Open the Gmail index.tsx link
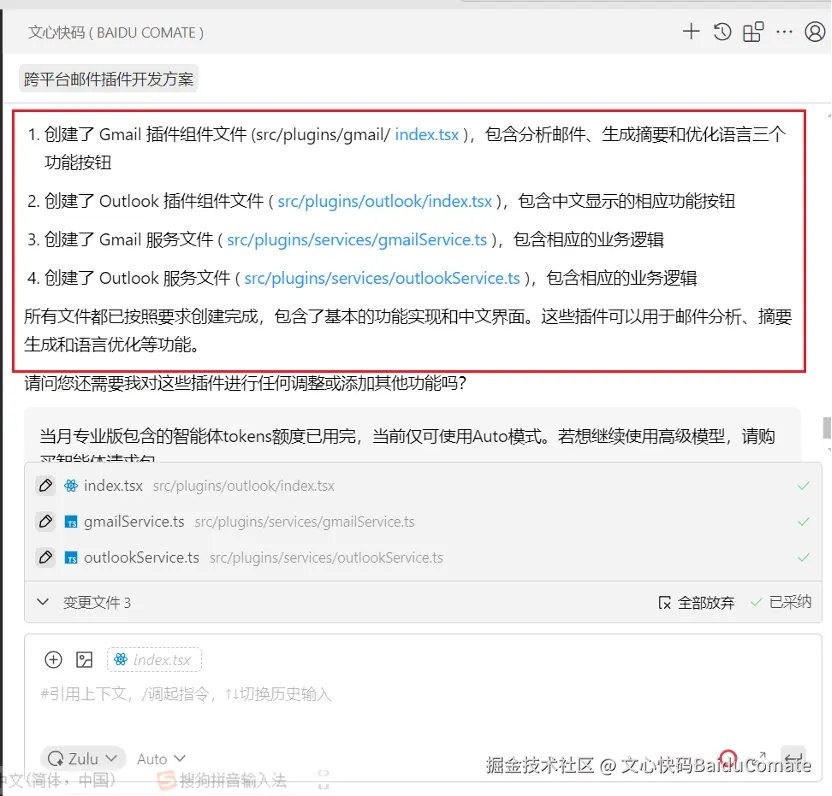Viewport: 832px width, 796px height. click(427, 135)
